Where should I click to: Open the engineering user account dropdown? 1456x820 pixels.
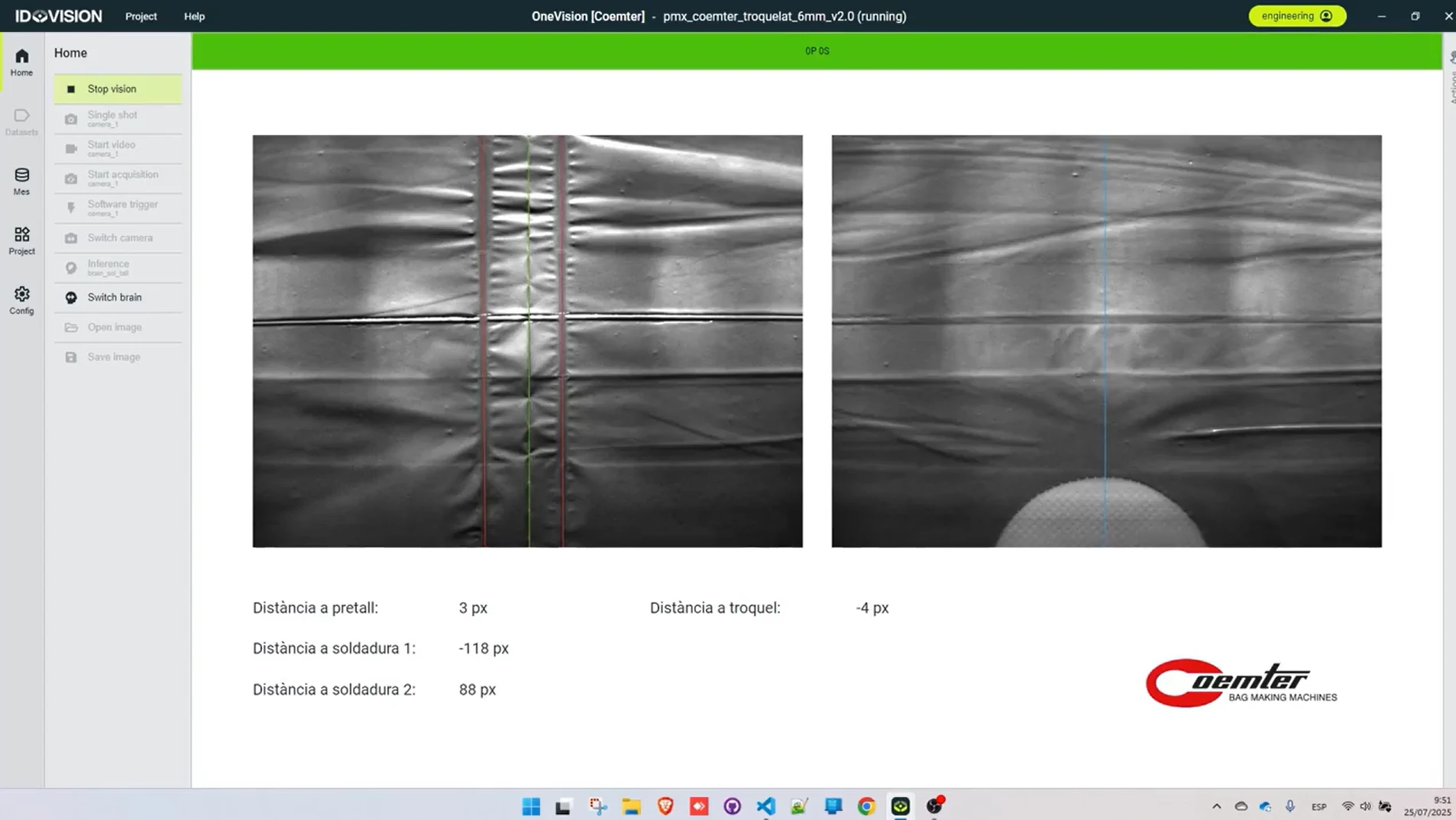[1297, 16]
